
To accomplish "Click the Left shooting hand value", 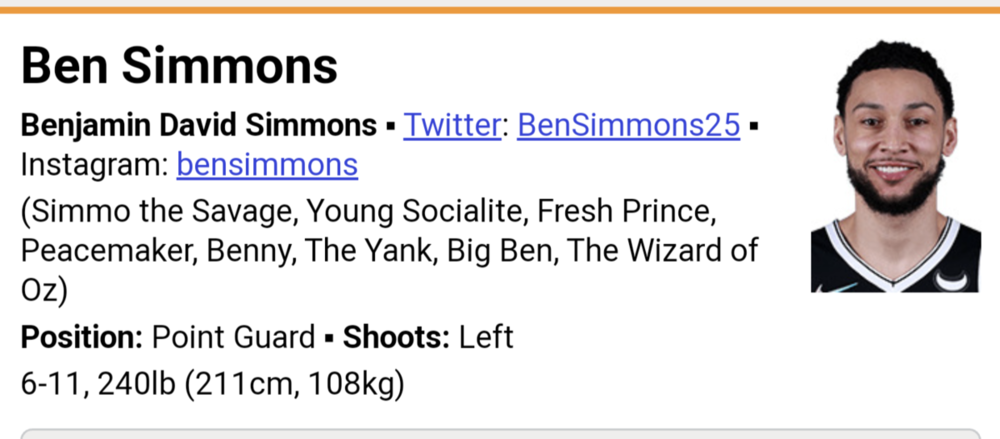I will pos(486,337).
